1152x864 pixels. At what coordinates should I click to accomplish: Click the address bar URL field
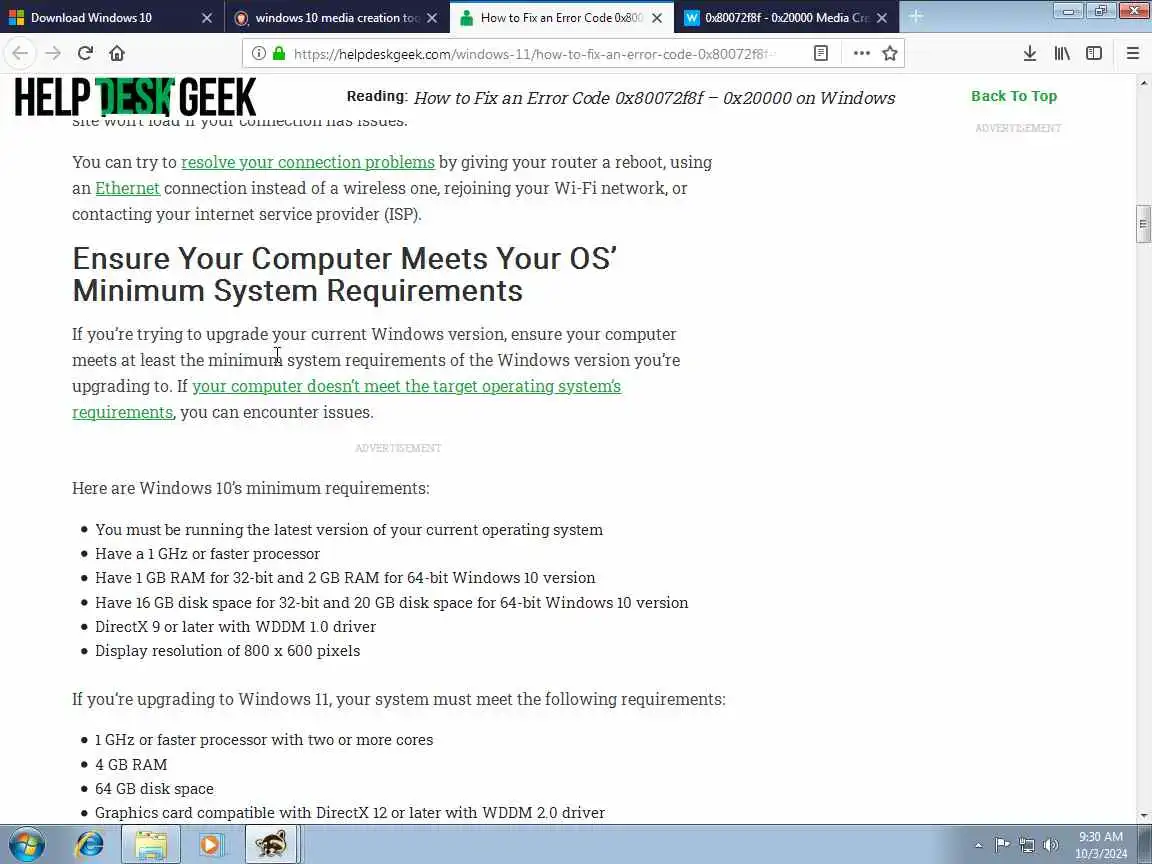click(534, 54)
